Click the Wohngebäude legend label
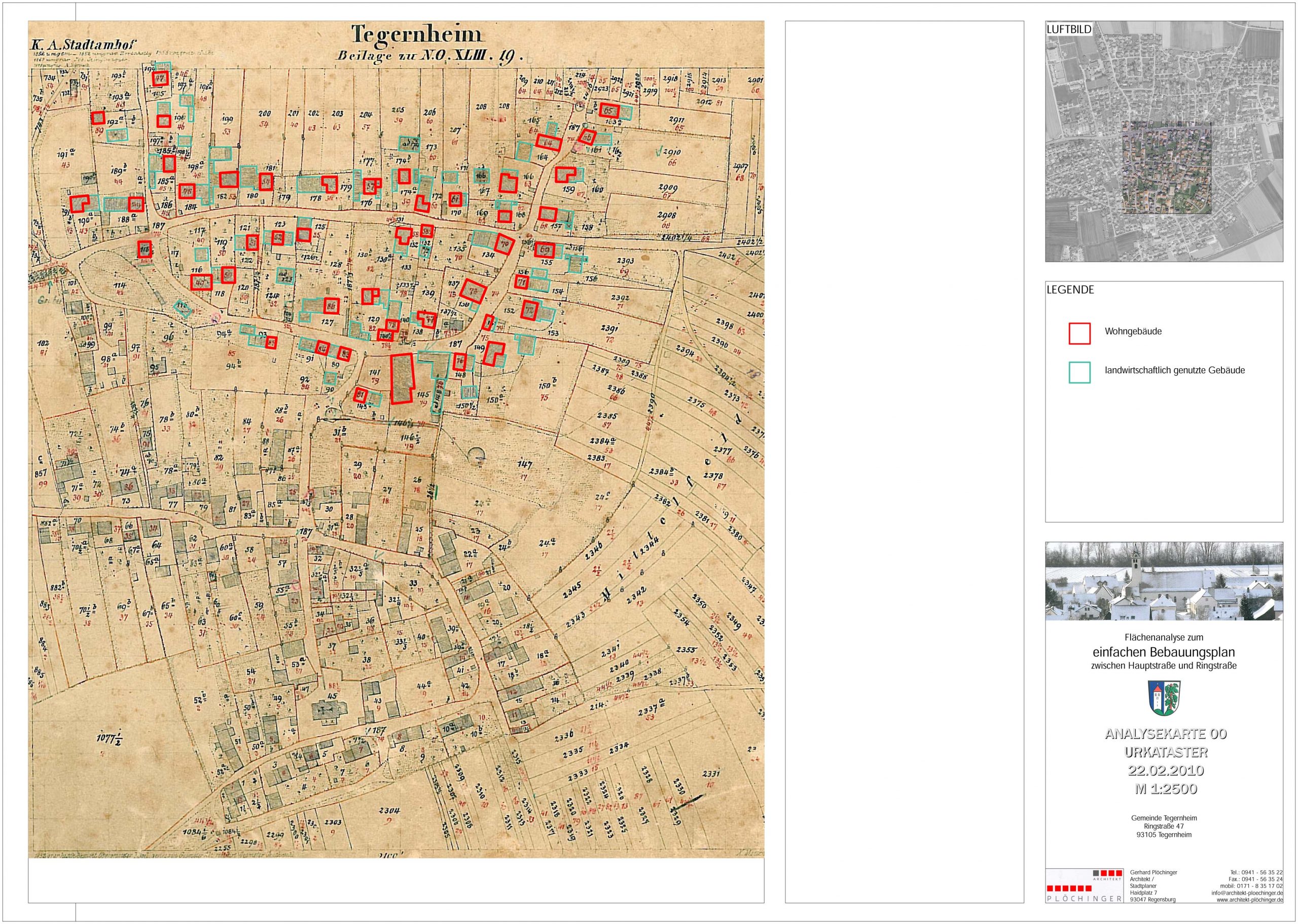The image size is (1298, 924). point(1133,331)
